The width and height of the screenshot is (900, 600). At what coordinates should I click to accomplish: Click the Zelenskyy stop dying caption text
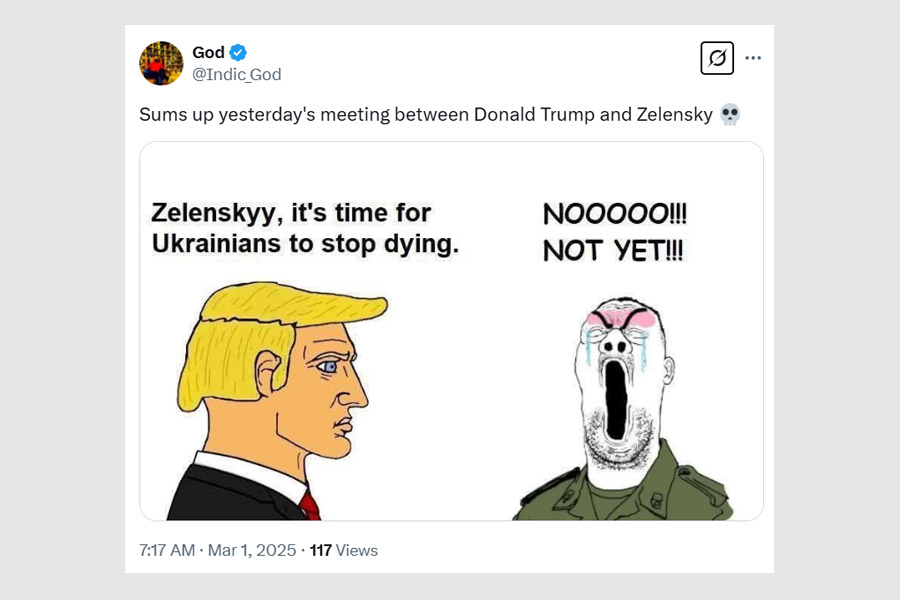305,228
